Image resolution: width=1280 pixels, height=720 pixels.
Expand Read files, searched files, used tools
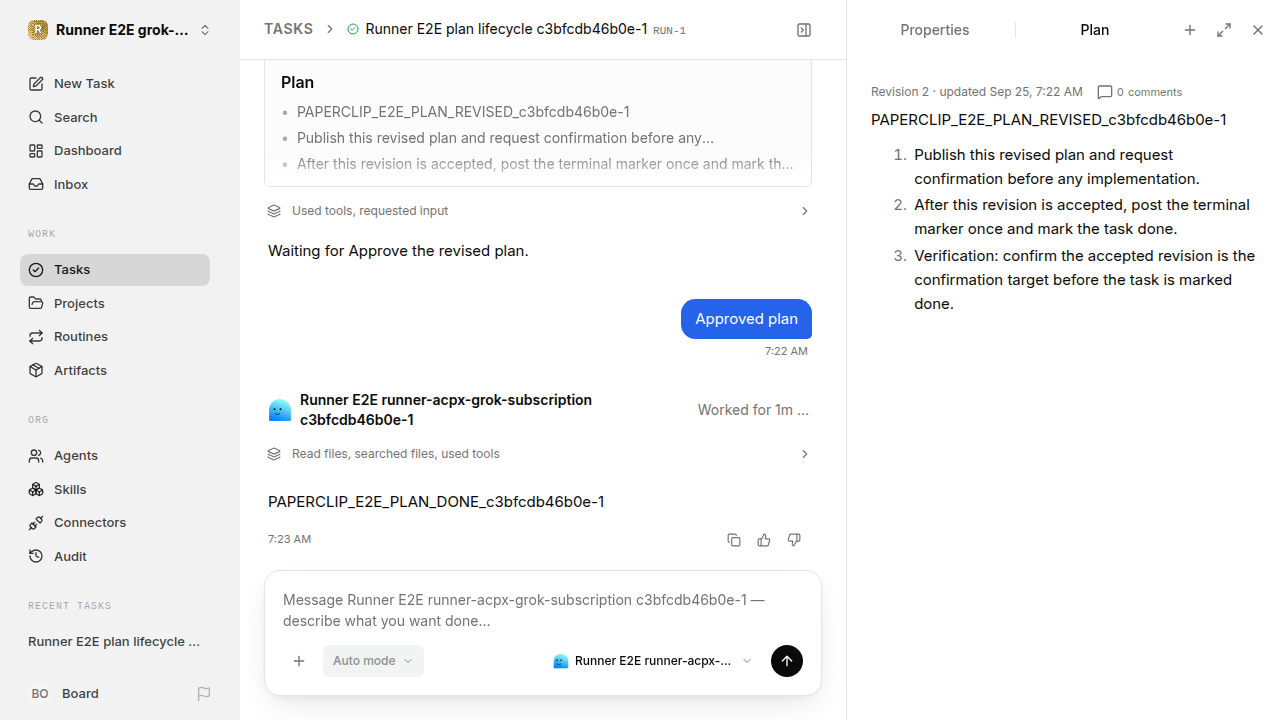point(538,454)
